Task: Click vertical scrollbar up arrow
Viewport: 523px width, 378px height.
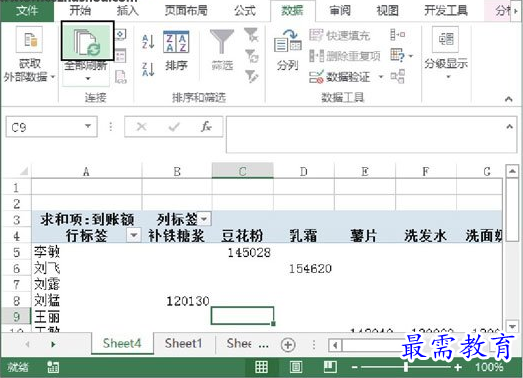Action: [512, 171]
